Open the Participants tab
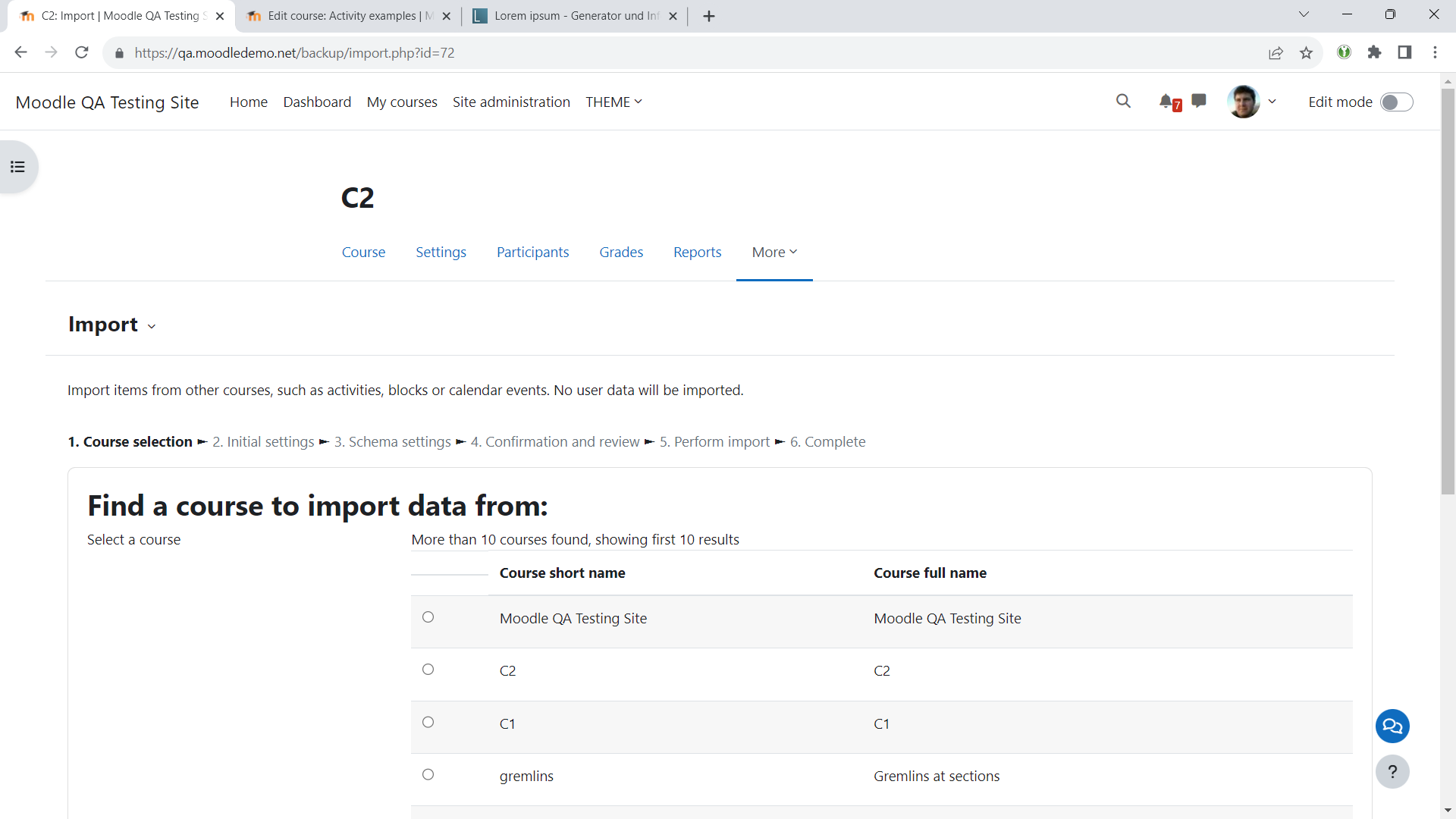This screenshot has width=1456, height=819. pos(532,253)
